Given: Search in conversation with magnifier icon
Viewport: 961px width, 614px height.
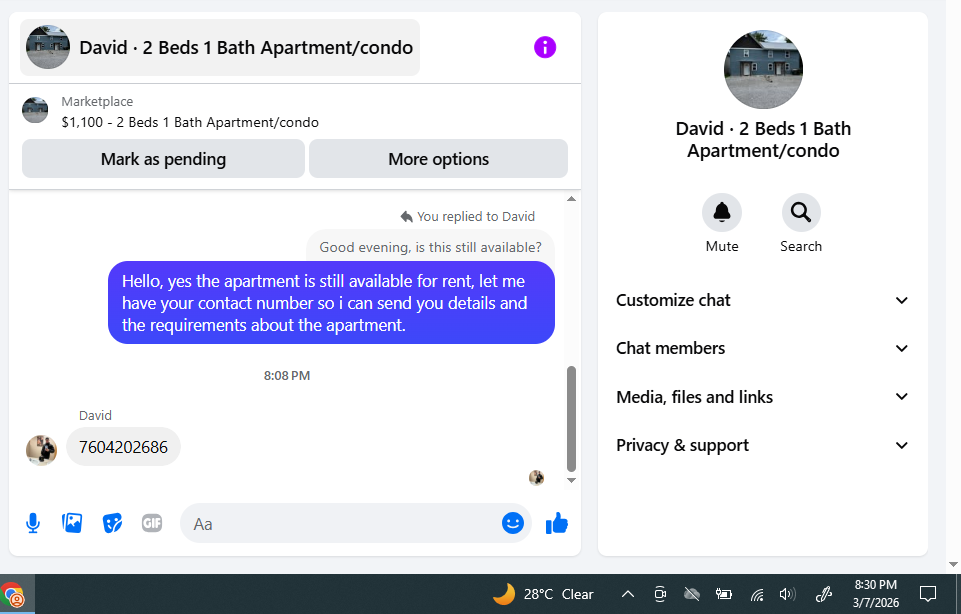Looking at the screenshot, I should tap(800, 213).
